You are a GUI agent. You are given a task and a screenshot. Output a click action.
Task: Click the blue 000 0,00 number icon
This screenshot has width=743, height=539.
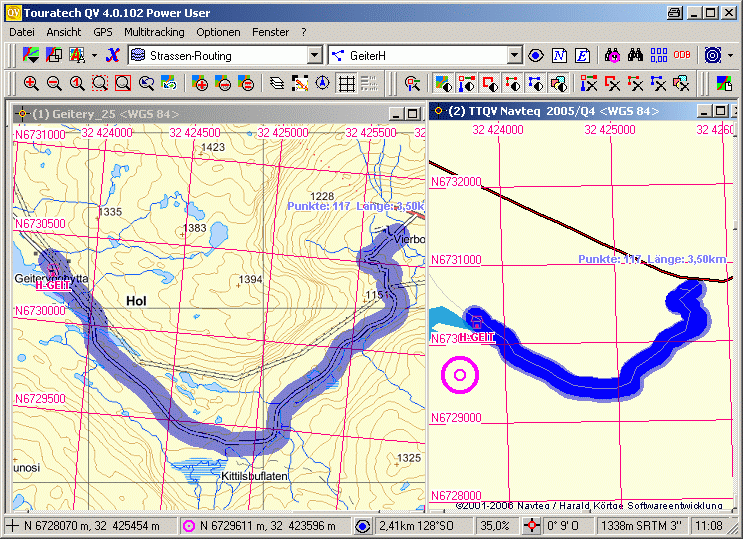pyautogui.click(x=659, y=55)
